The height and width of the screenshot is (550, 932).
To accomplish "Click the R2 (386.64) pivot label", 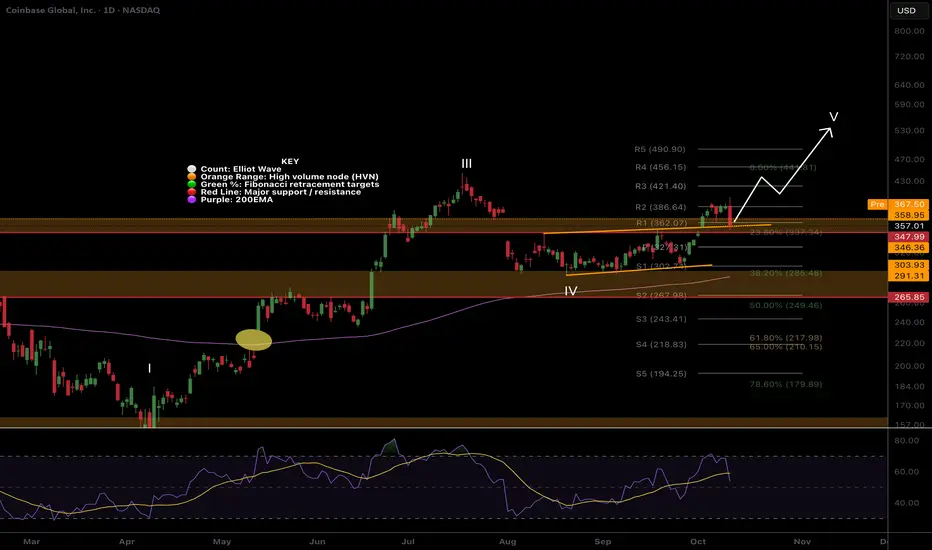I will [660, 207].
